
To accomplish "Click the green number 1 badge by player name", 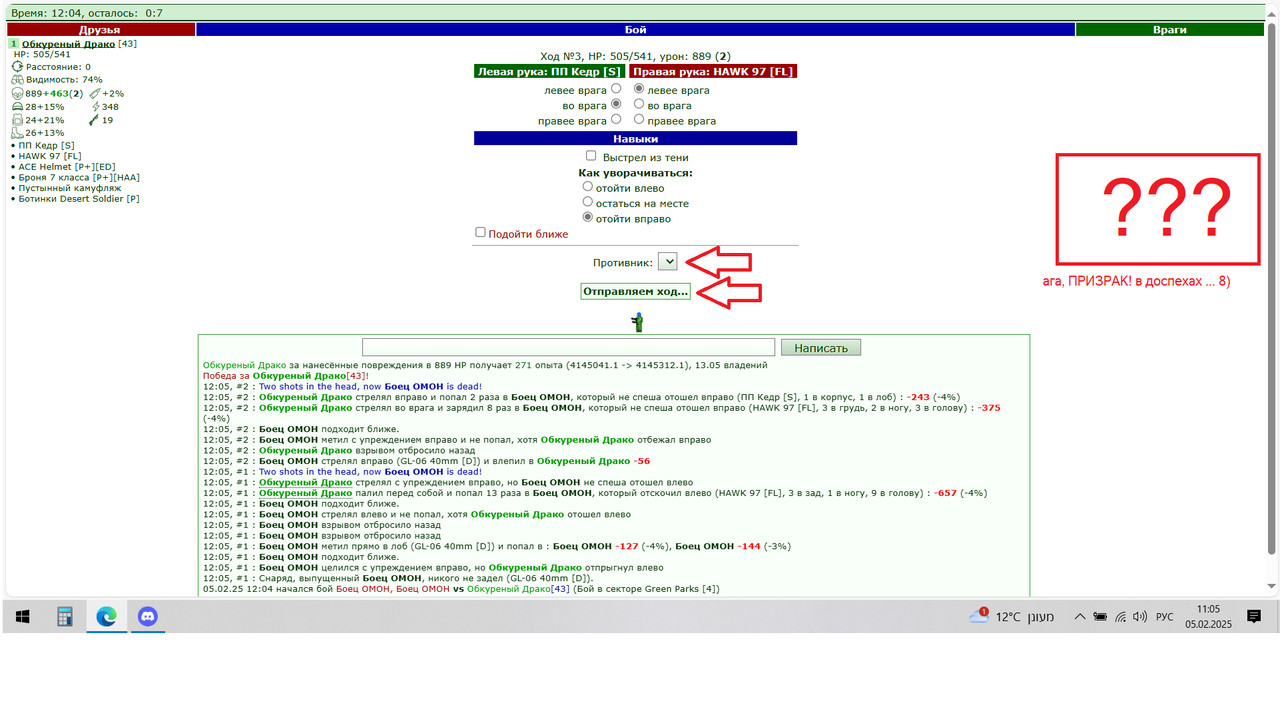I will point(14,44).
